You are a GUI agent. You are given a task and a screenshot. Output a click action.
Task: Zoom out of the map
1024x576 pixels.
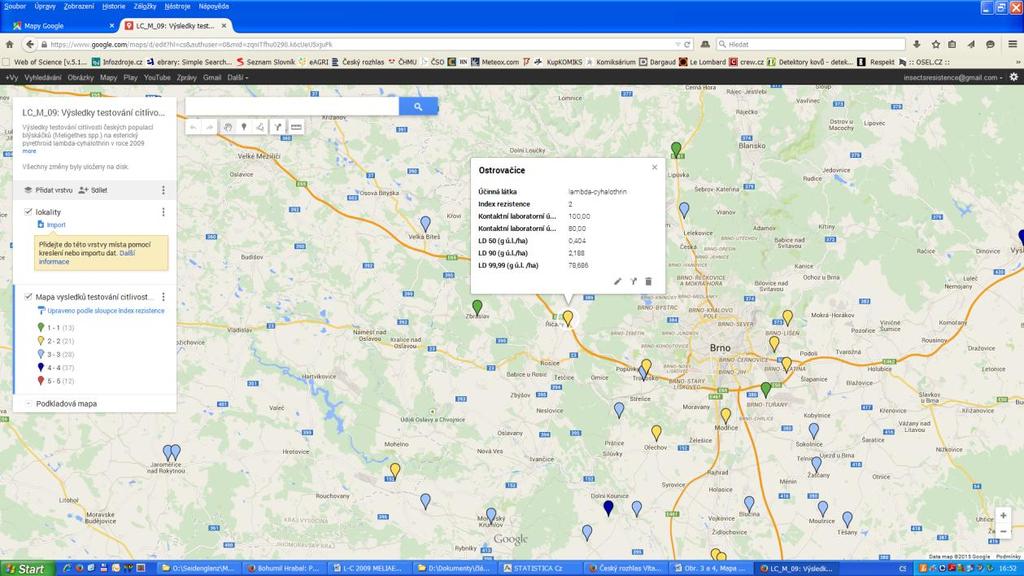[x=1003, y=532]
